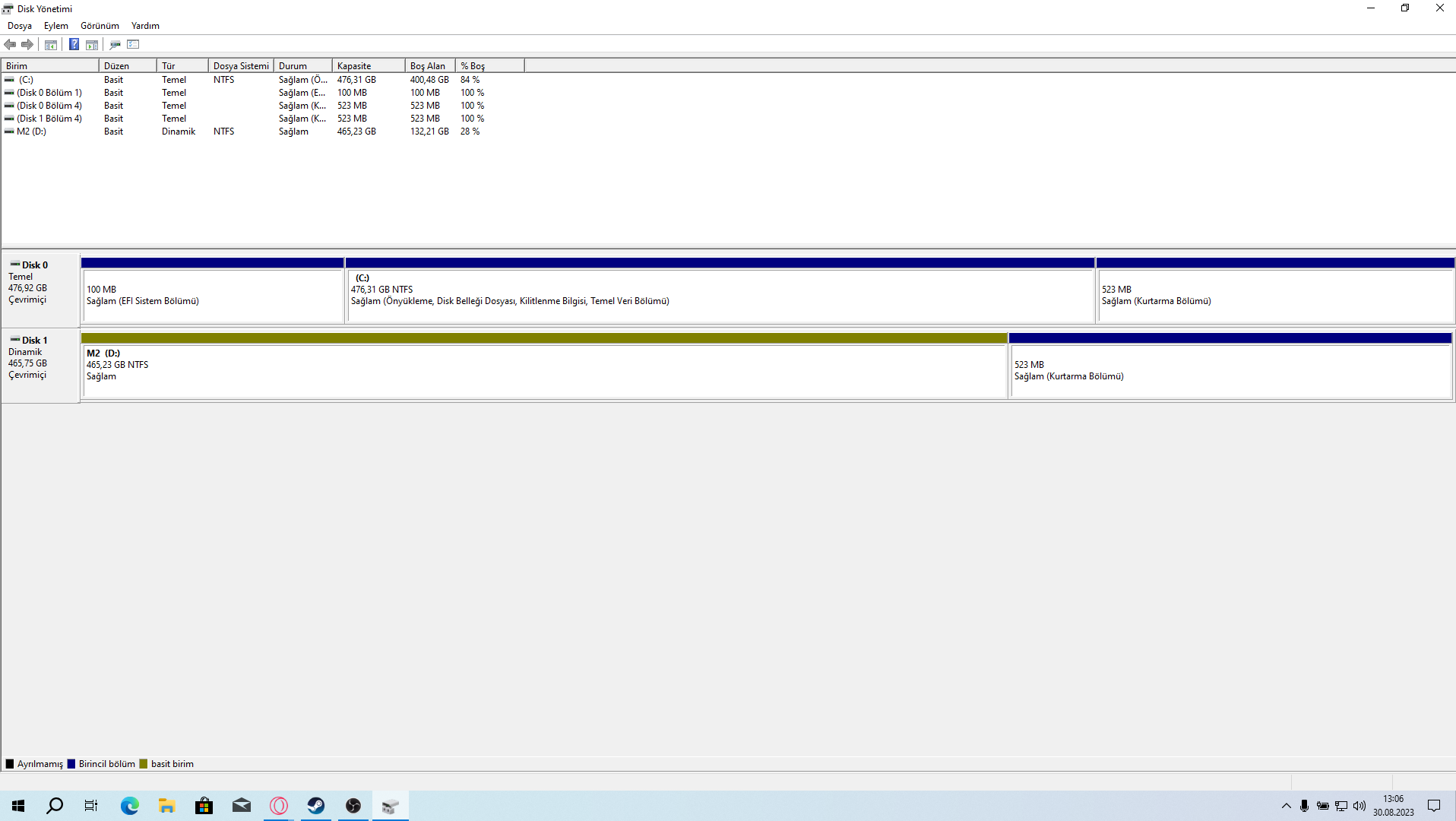1456x821 pixels.
Task: Open the Görünüm menu
Action: [100, 26]
